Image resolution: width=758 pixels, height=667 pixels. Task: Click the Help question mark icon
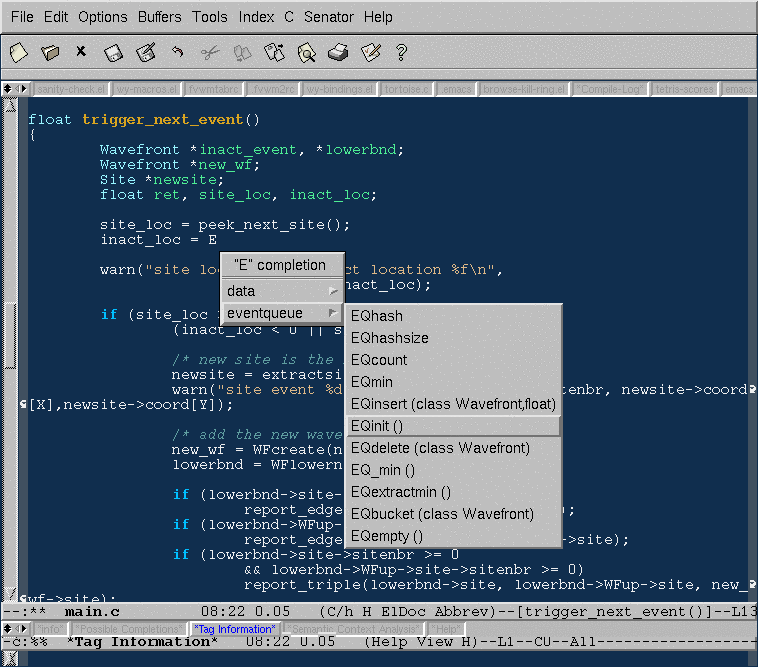402,51
